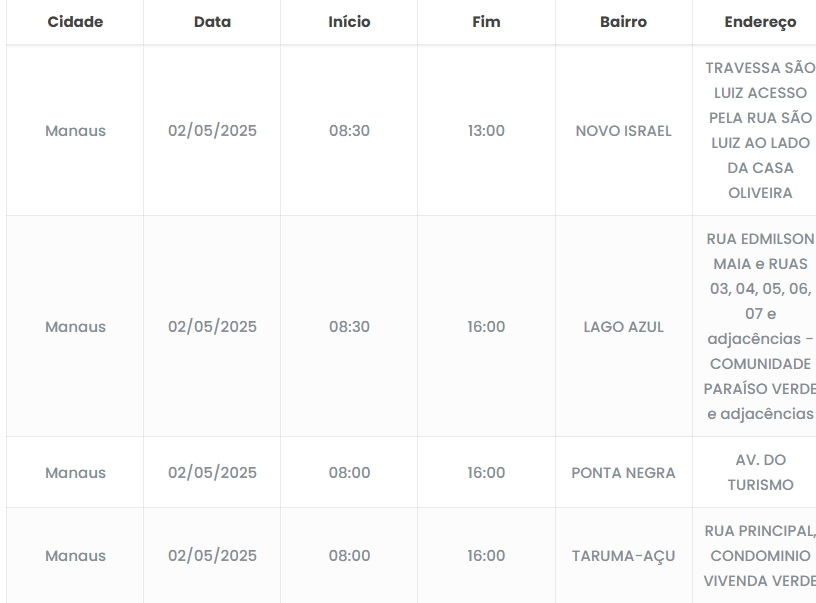Click the PONTA NEGRA bairro cell
The height and width of the screenshot is (603, 816).
tap(623, 473)
